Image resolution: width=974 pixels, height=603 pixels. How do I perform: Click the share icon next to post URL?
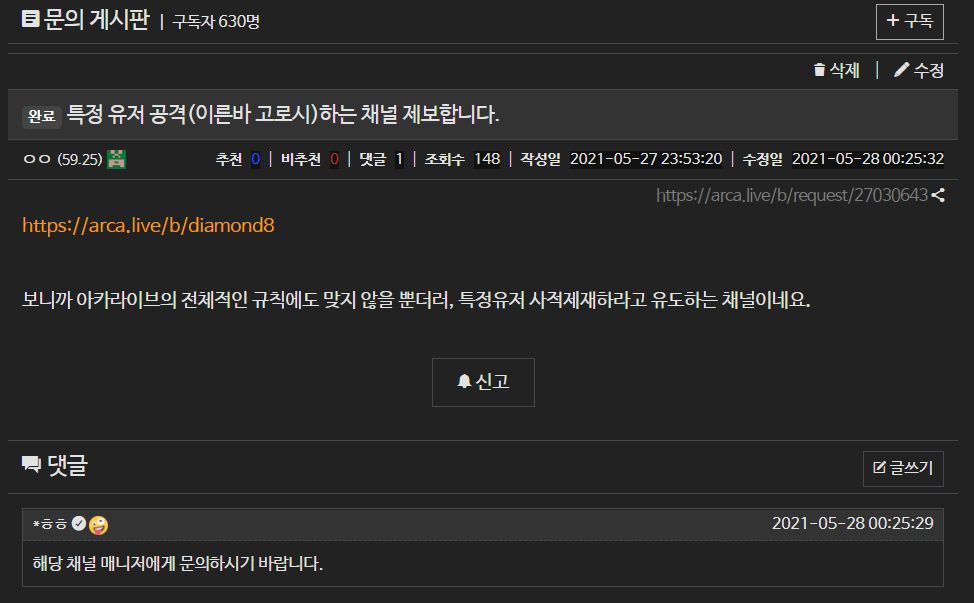click(x=938, y=196)
